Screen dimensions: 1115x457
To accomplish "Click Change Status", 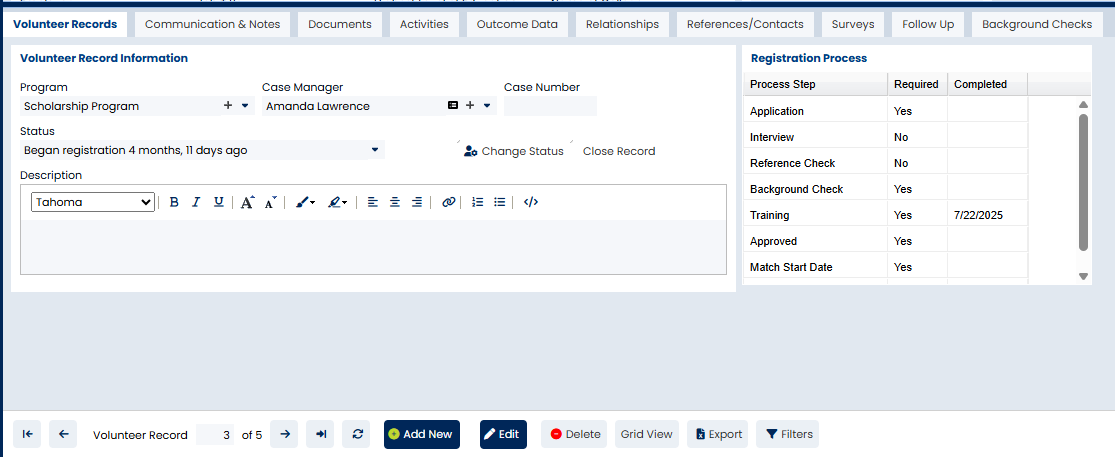I will (x=513, y=151).
